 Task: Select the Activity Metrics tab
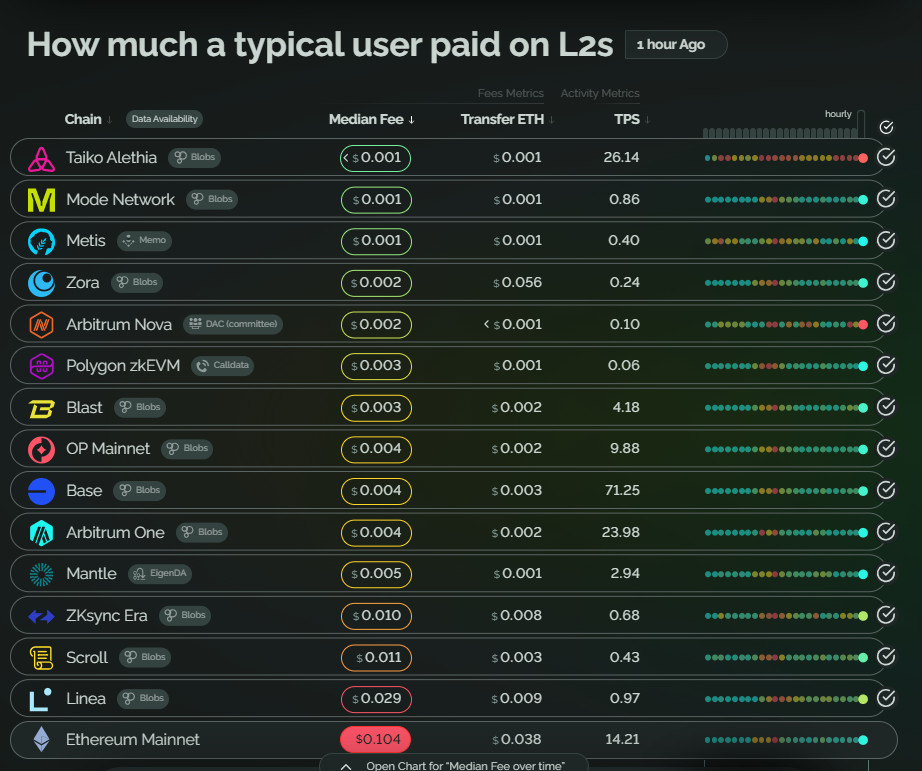tap(600, 94)
